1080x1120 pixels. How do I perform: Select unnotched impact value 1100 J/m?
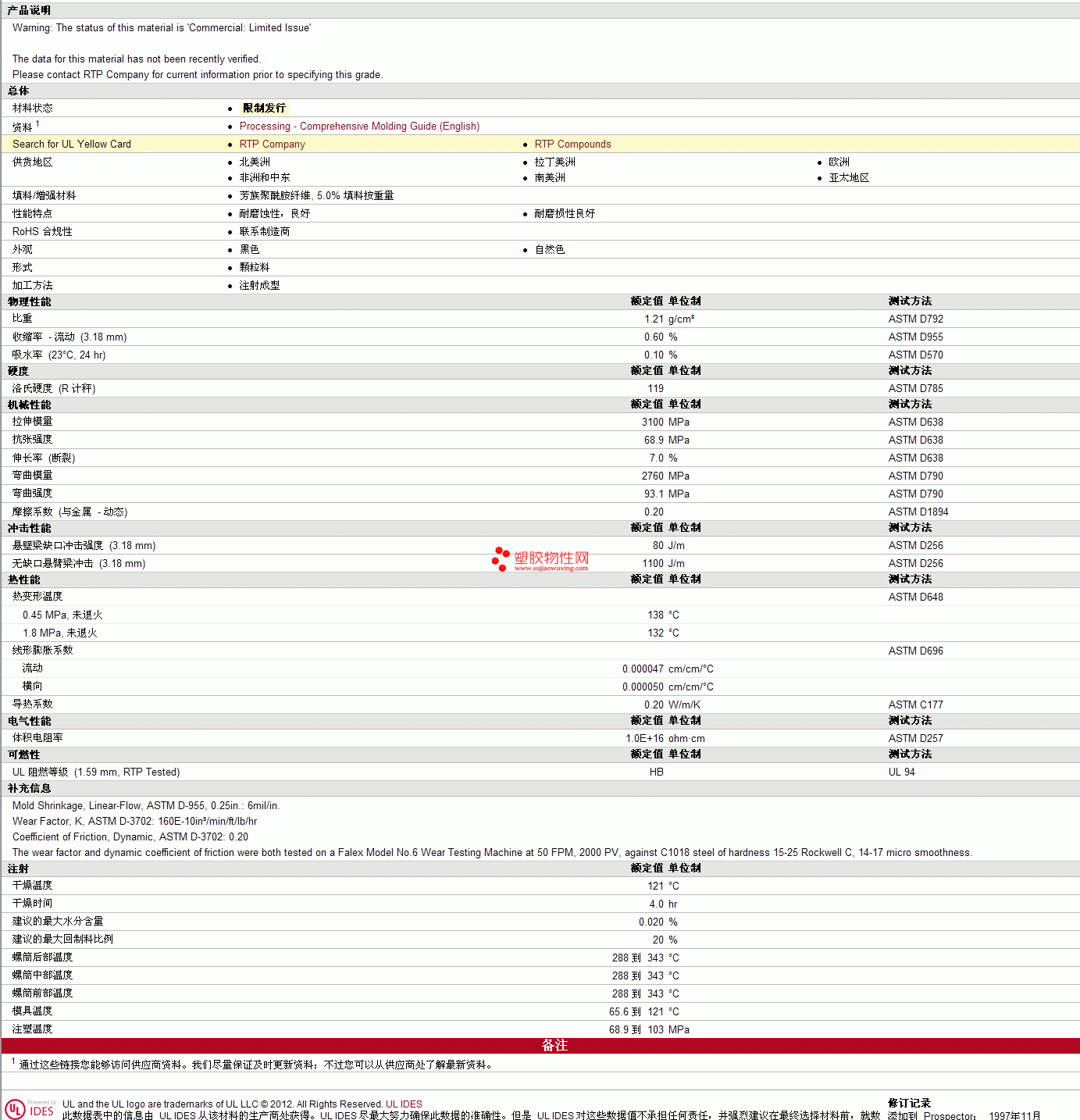[664, 564]
